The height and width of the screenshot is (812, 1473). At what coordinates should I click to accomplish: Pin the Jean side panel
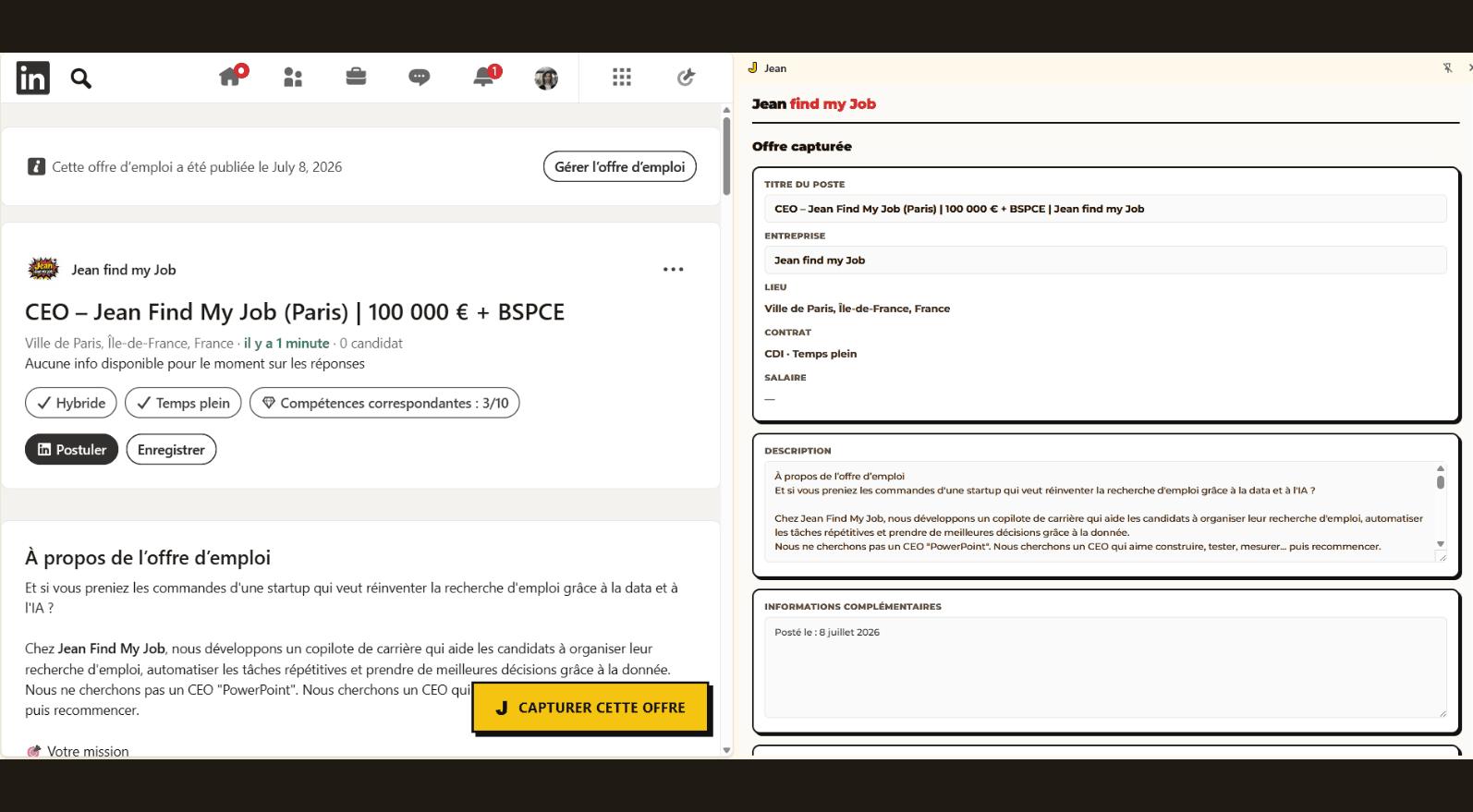click(x=1447, y=67)
